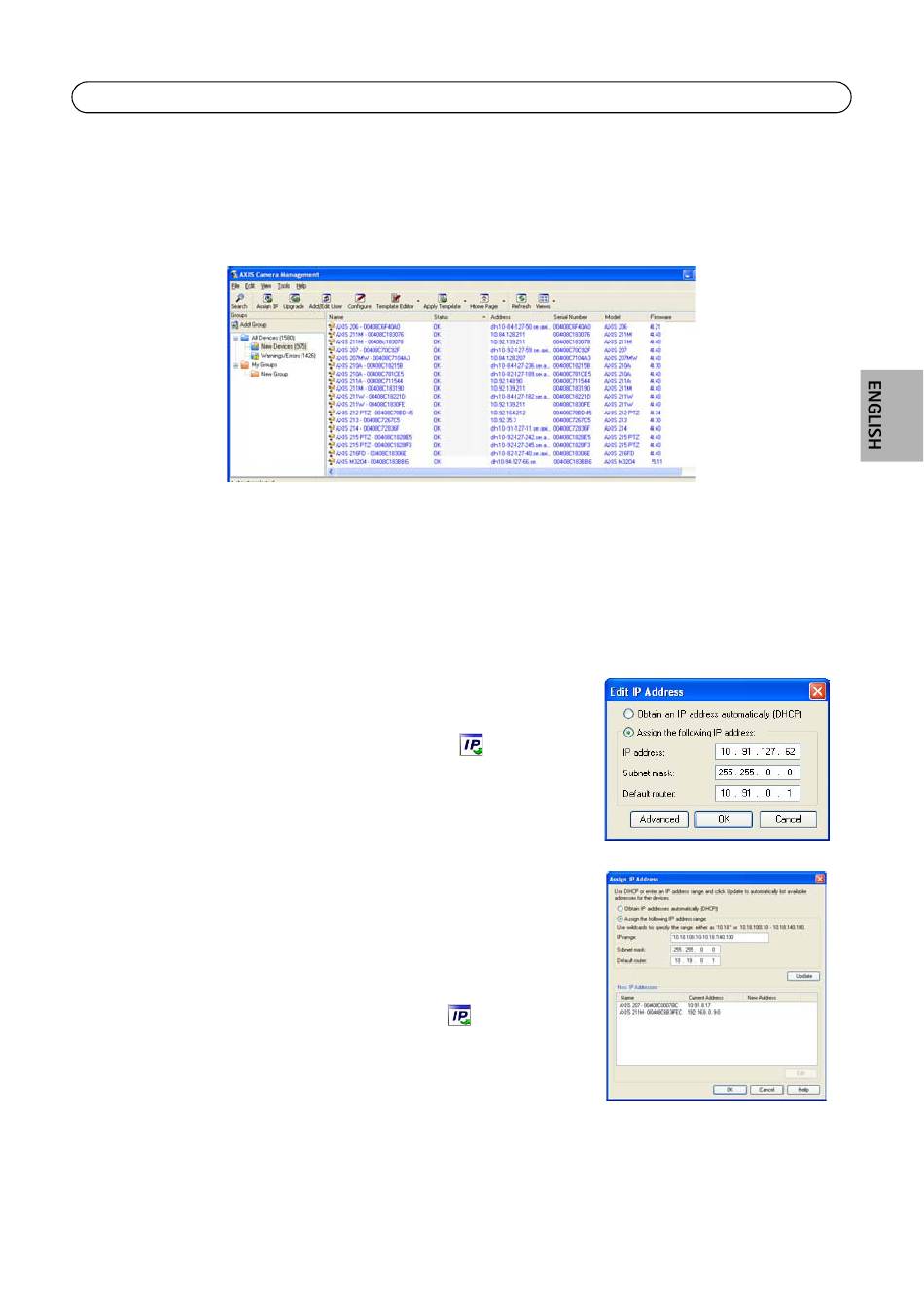Sort by the Name column header
The height and width of the screenshot is (1294, 924).
[377, 317]
